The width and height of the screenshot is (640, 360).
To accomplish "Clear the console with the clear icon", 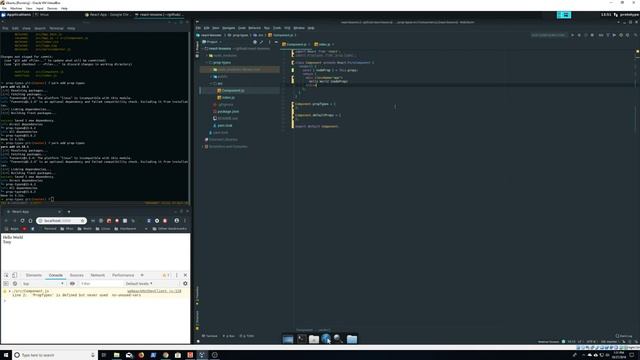I will coord(15,284).
